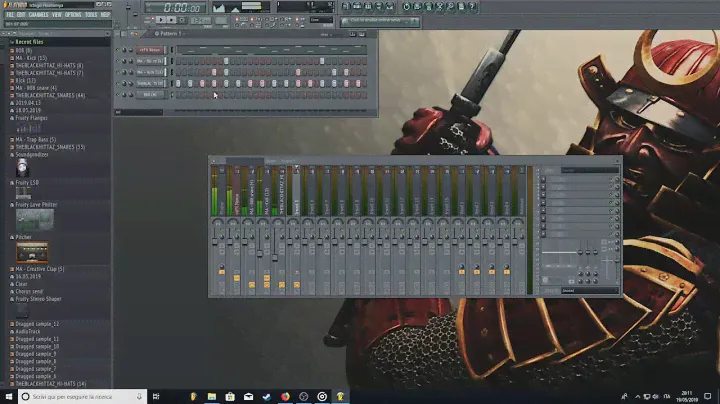
Task: Select the Pitcher plugin thumbnail
Action: 32,253
